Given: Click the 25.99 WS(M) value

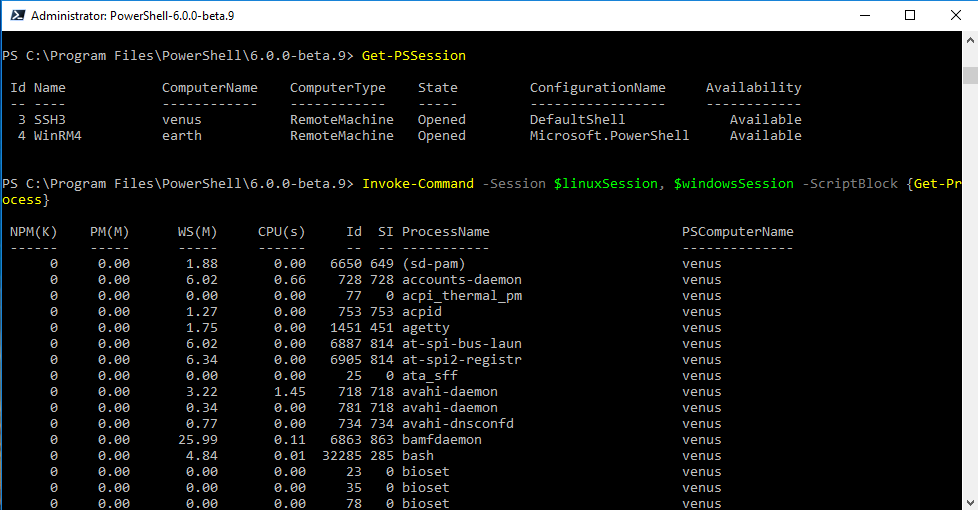Looking at the screenshot, I should tap(198, 440).
